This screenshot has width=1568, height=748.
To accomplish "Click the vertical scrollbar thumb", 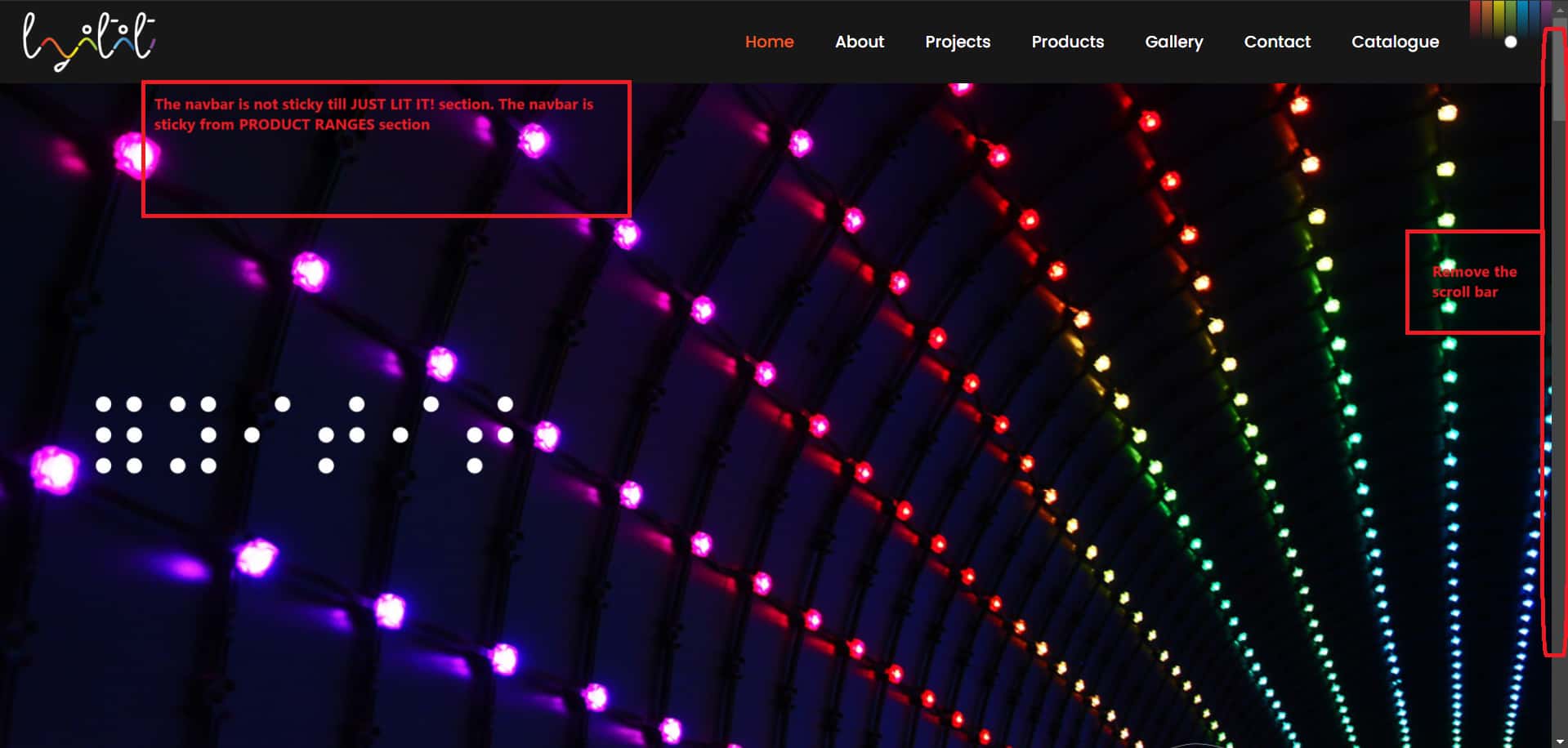I will point(1560,73).
